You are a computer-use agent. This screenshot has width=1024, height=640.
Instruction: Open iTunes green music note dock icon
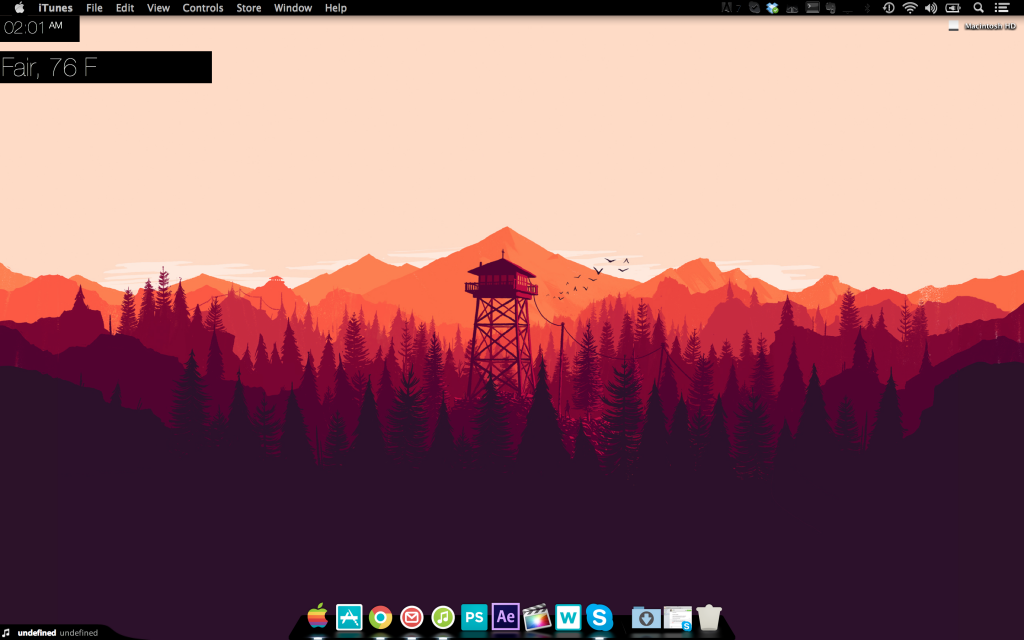tap(443, 617)
